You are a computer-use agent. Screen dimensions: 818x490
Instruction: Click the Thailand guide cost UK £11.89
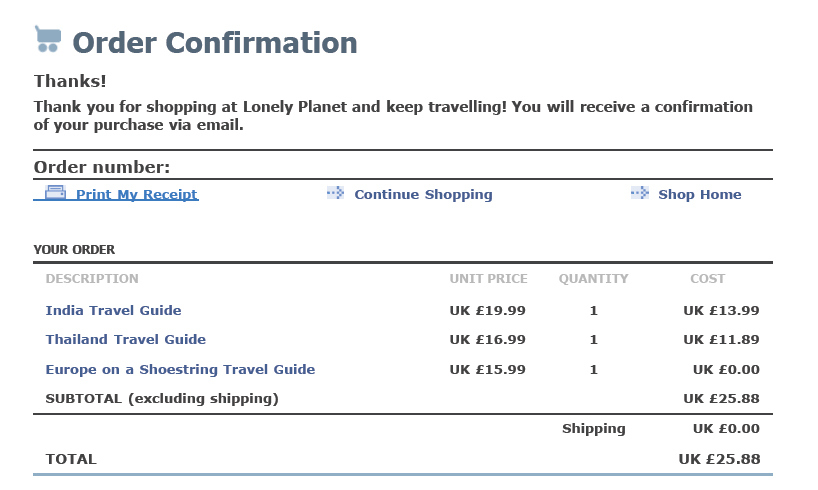click(721, 340)
